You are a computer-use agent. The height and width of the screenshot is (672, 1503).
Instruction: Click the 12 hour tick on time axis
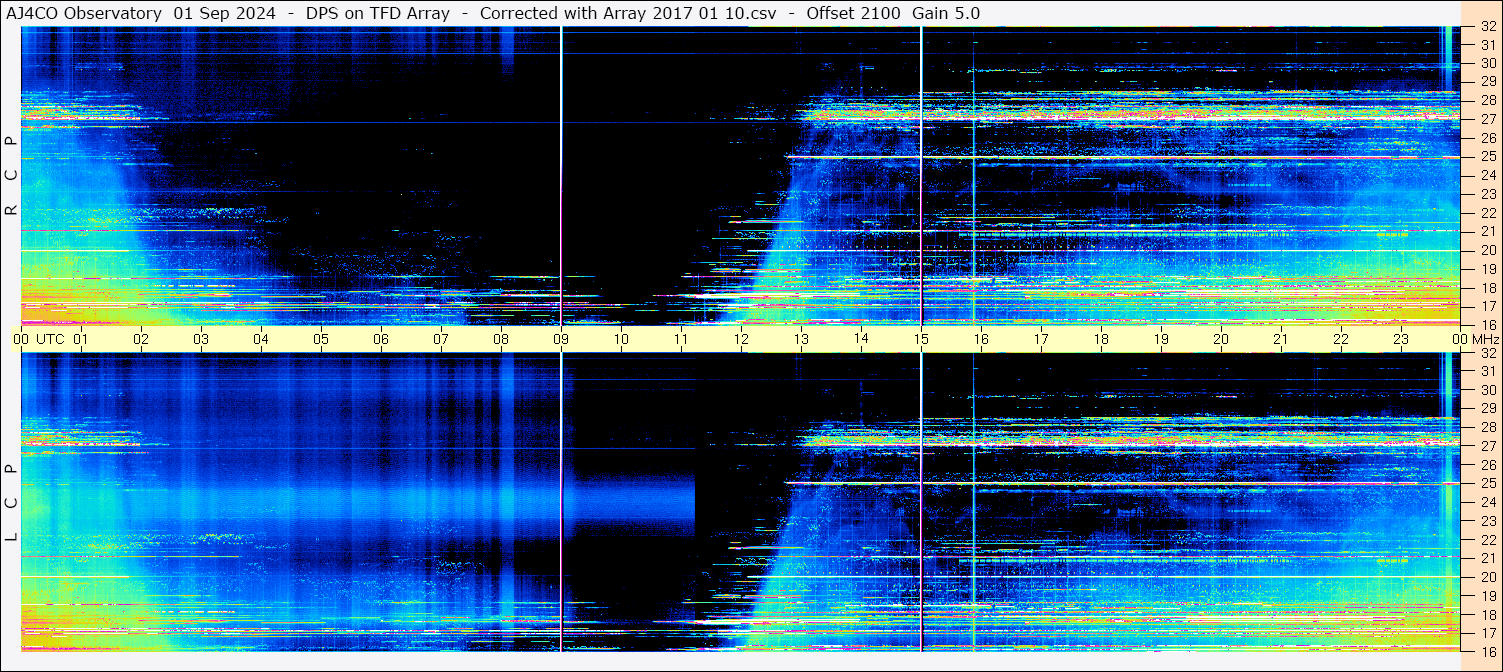(741, 339)
